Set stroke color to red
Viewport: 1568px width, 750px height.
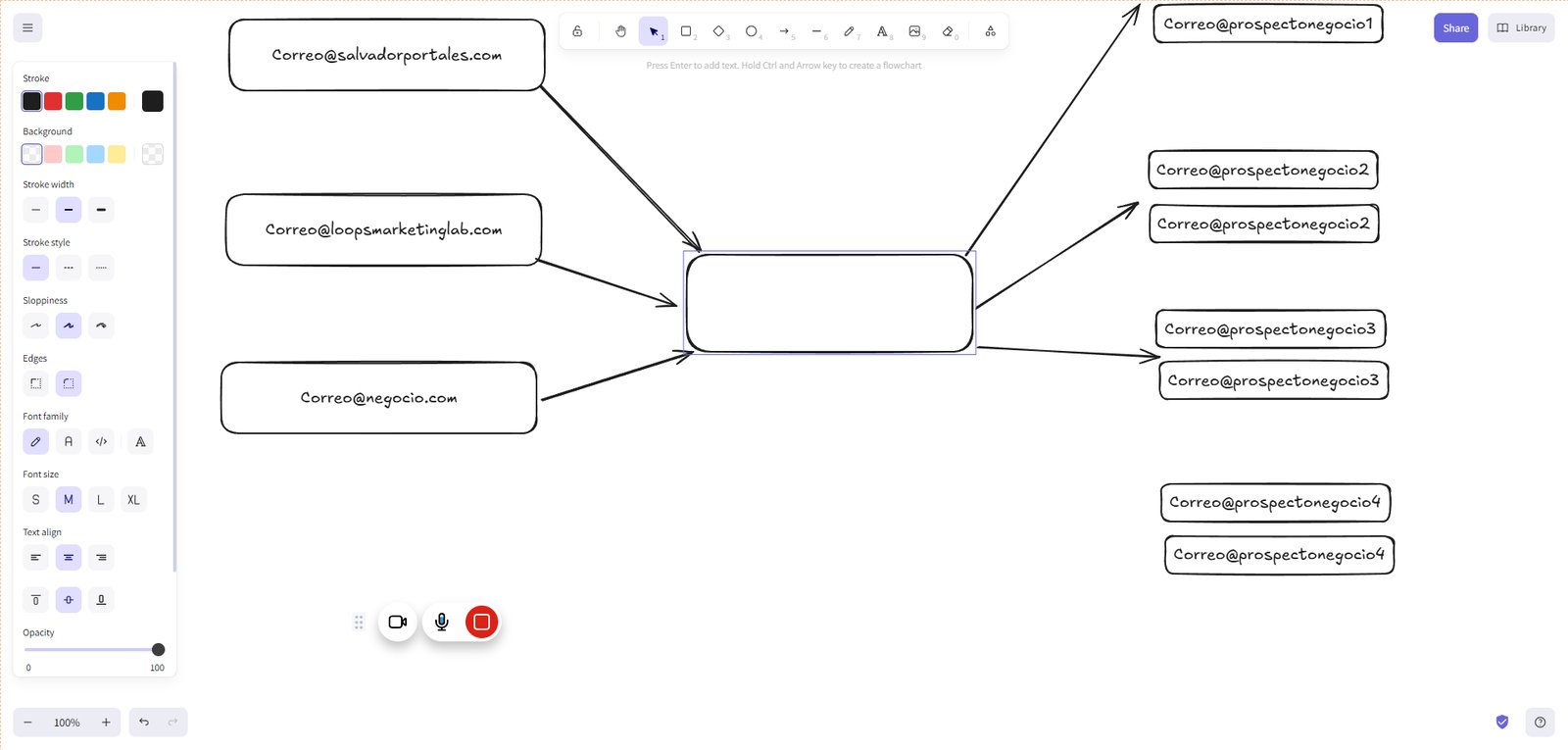pos(53,101)
